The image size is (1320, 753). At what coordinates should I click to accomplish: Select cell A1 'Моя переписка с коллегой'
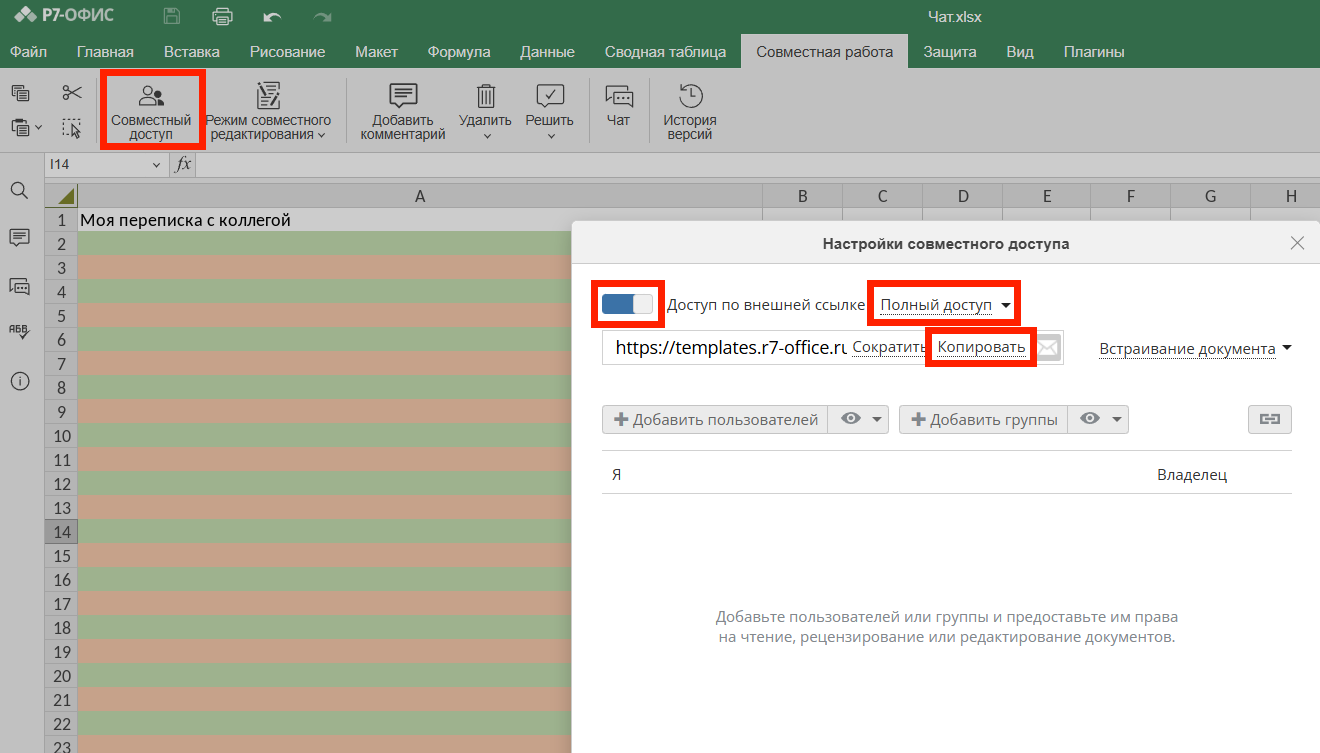(x=420, y=220)
